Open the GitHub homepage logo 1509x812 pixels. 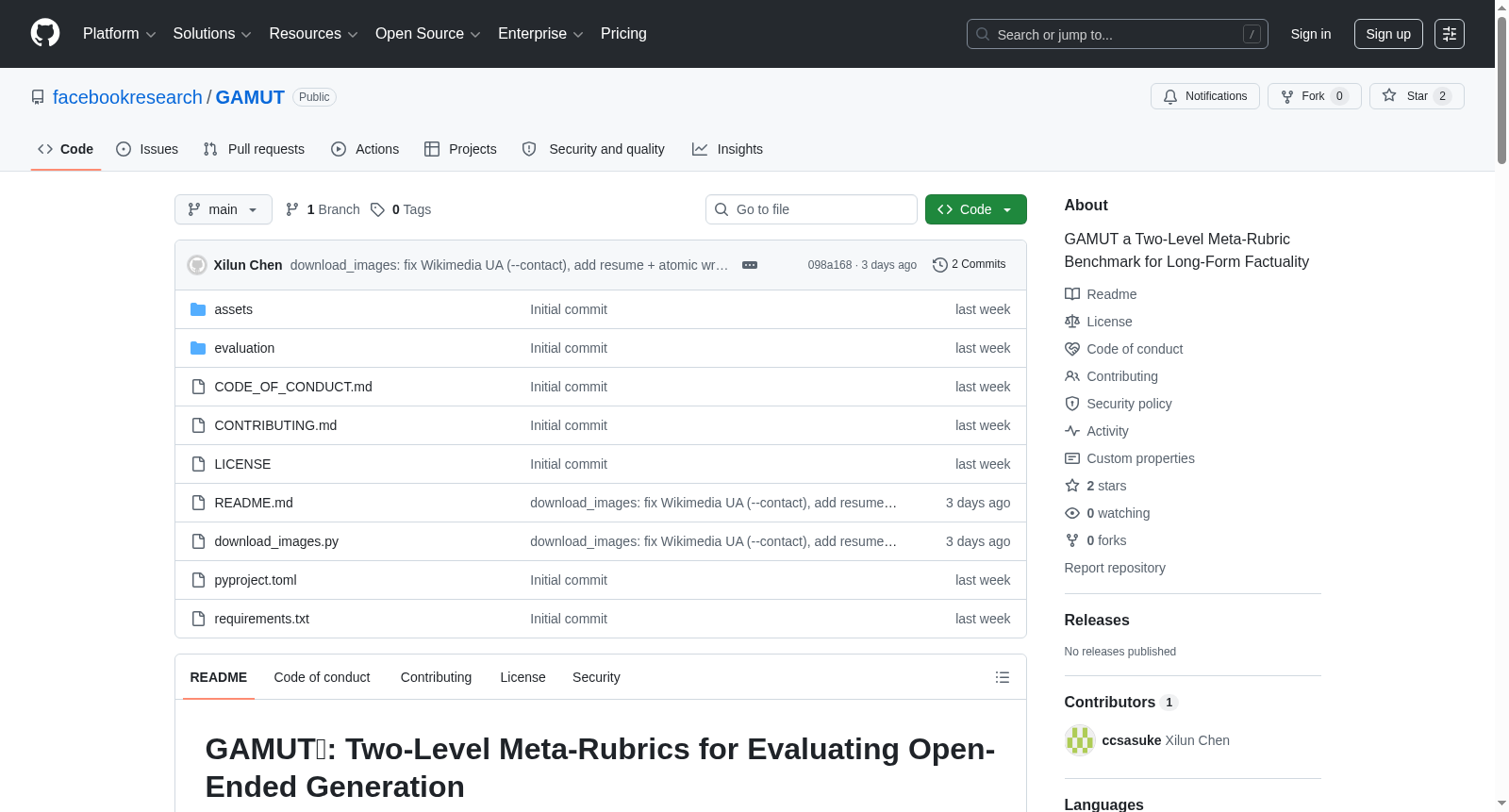point(45,33)
